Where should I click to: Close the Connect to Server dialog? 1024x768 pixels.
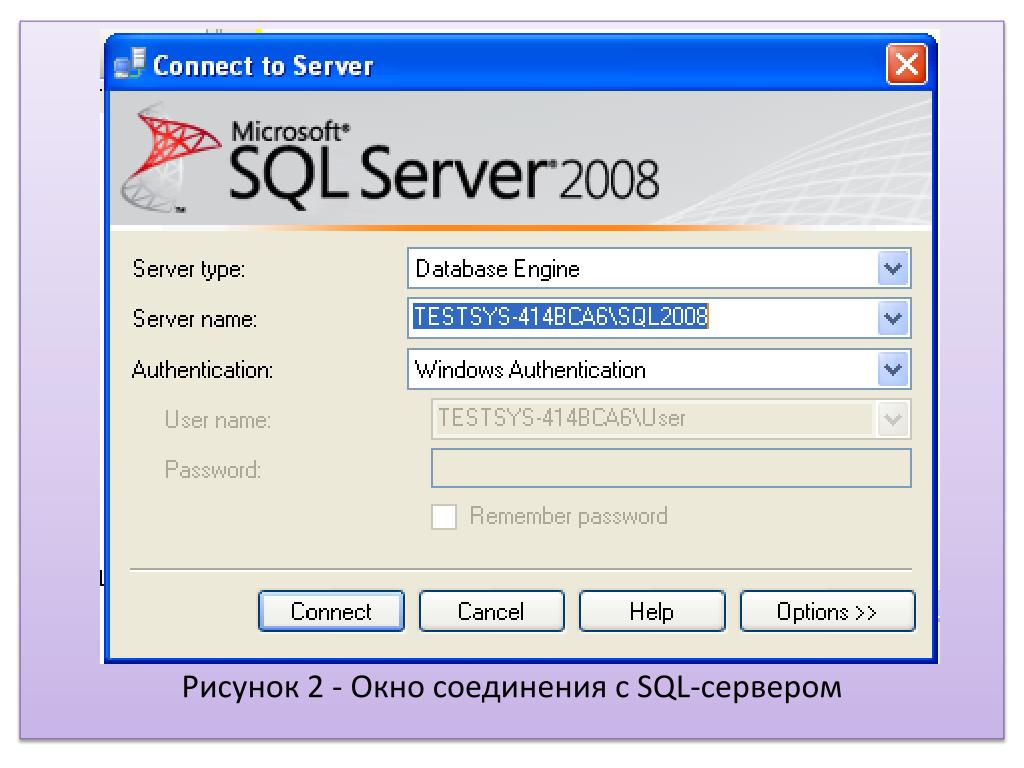[x=906, y=65]
